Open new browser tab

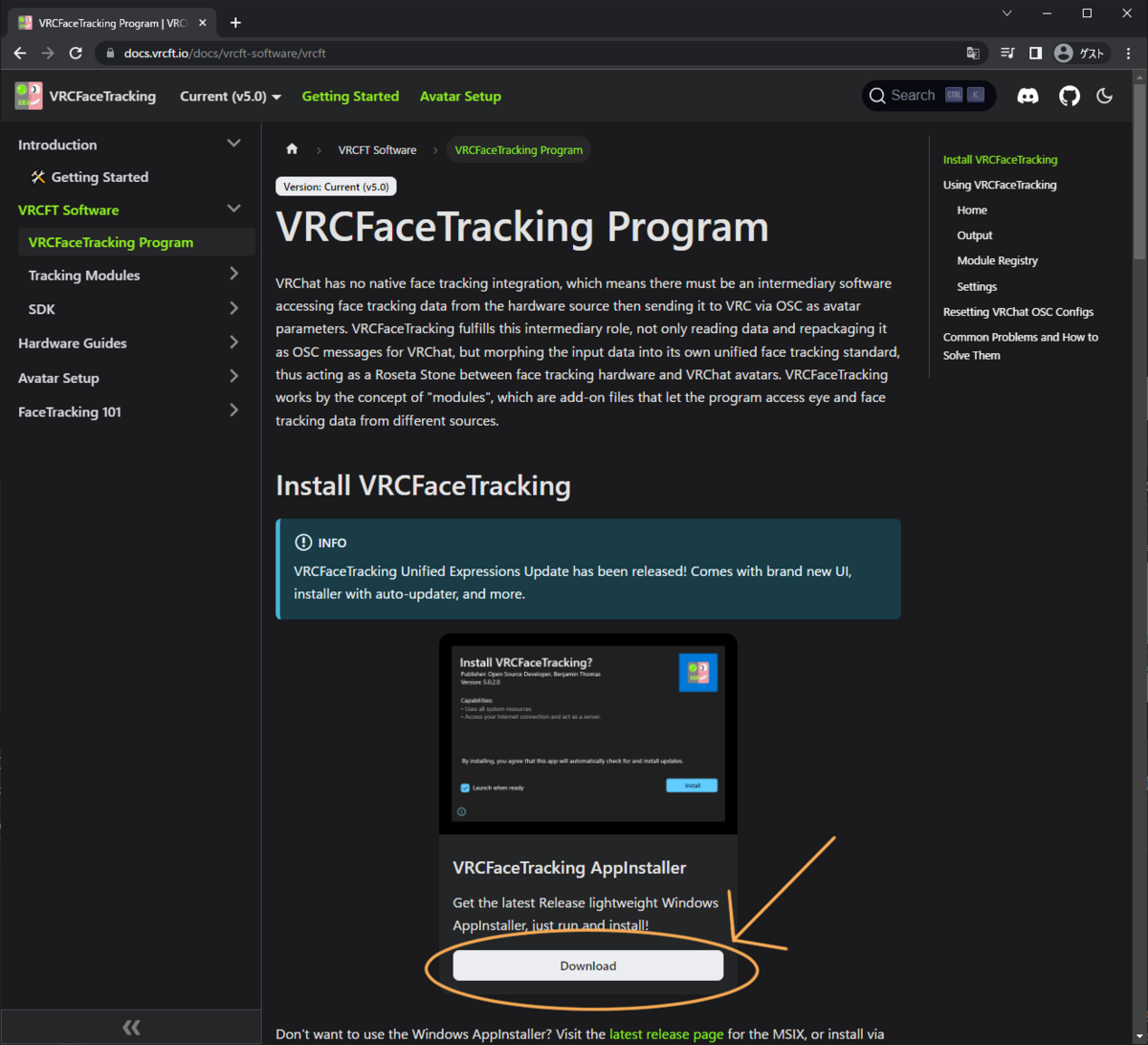point(235,22)
